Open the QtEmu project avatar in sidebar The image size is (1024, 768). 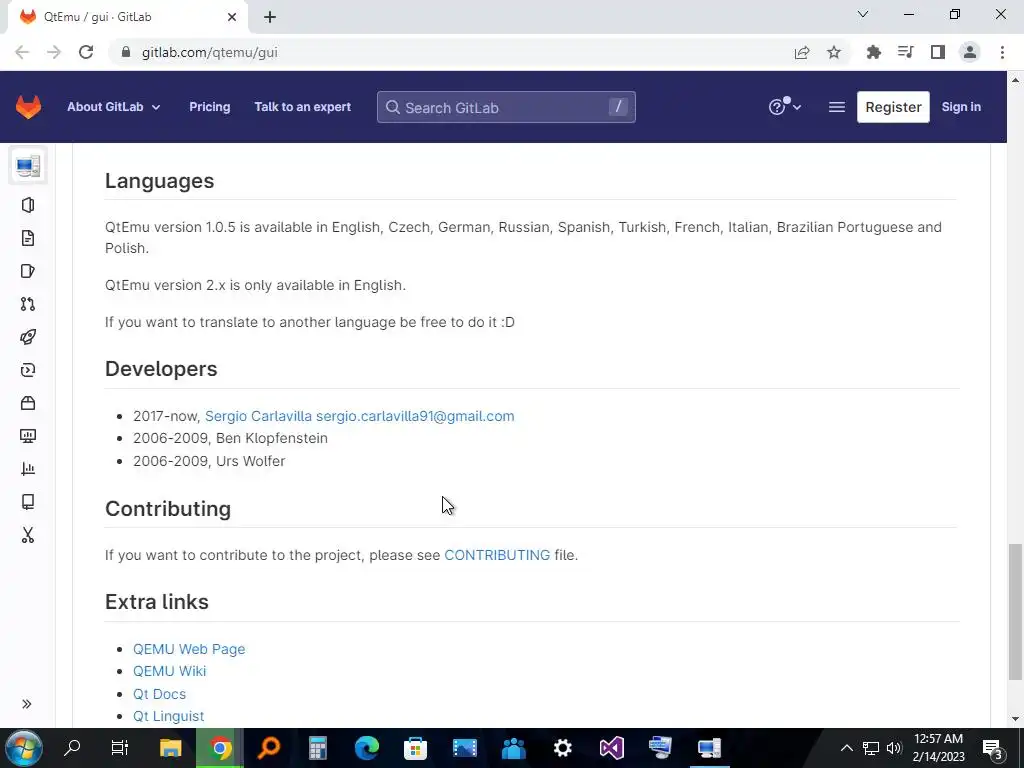pyautogui.click(x=28, y=167)
